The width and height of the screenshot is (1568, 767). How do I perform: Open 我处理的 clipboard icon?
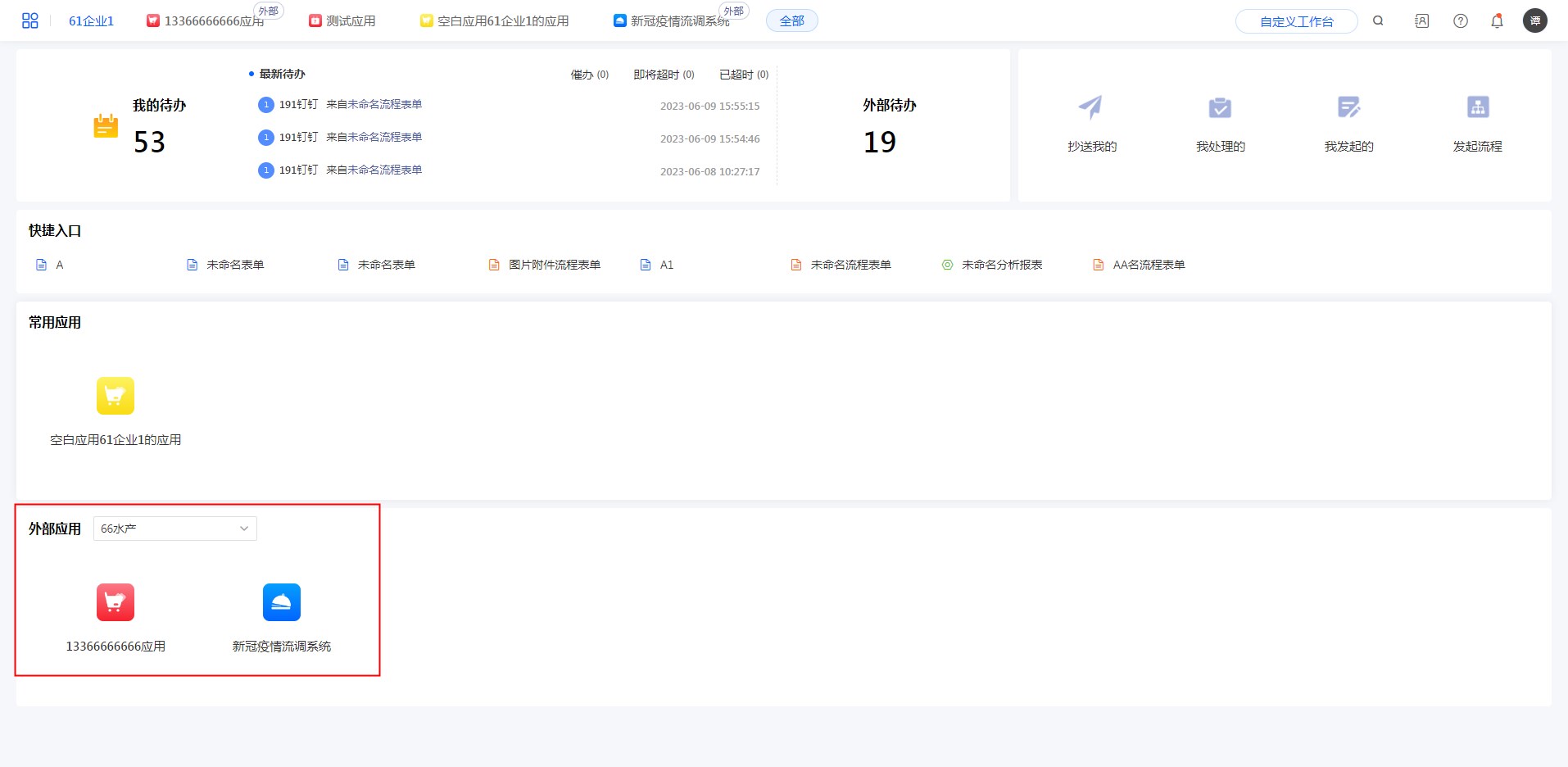pos(1220,107)
